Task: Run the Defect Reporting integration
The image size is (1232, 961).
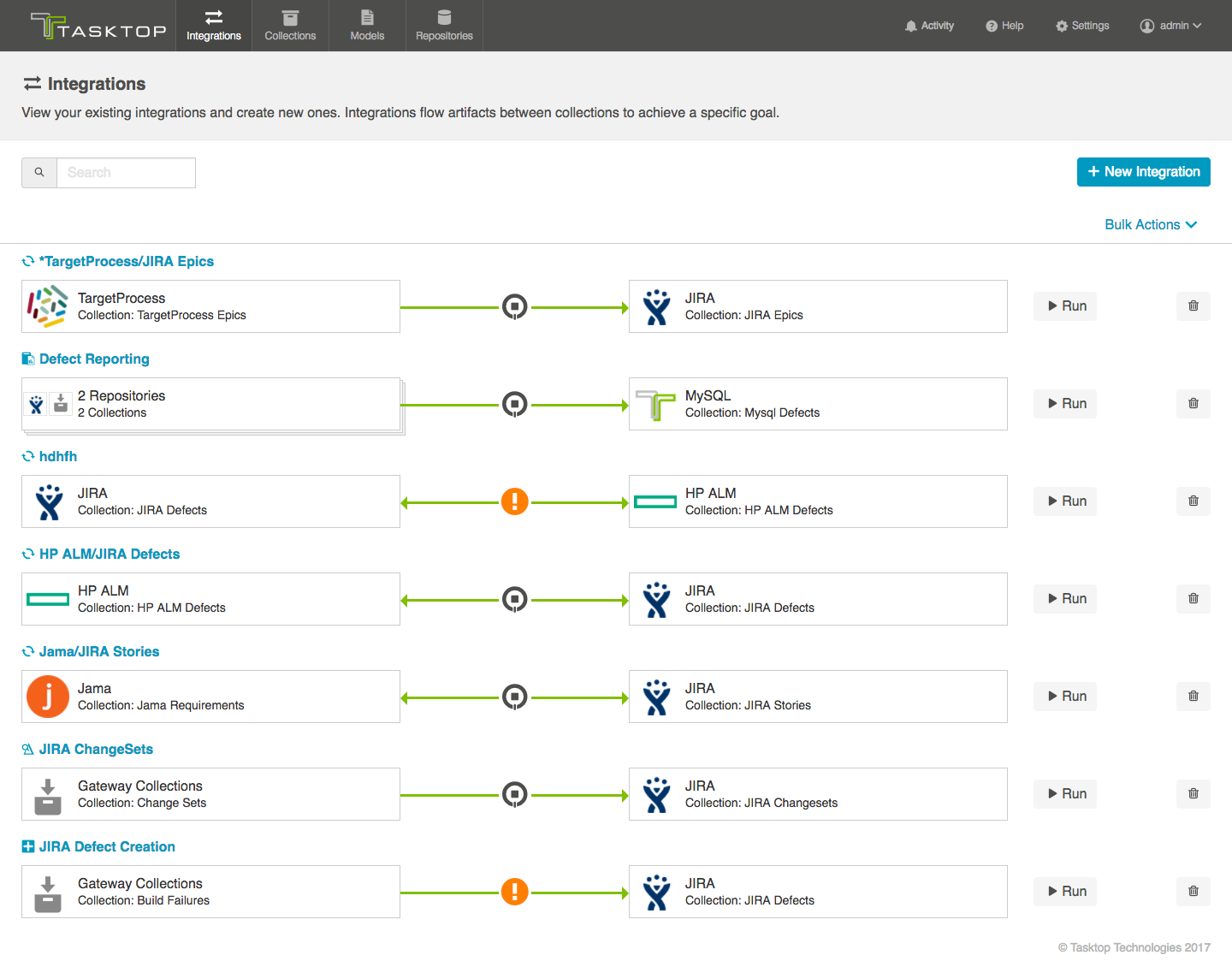Action: [x=1065, y=404]
